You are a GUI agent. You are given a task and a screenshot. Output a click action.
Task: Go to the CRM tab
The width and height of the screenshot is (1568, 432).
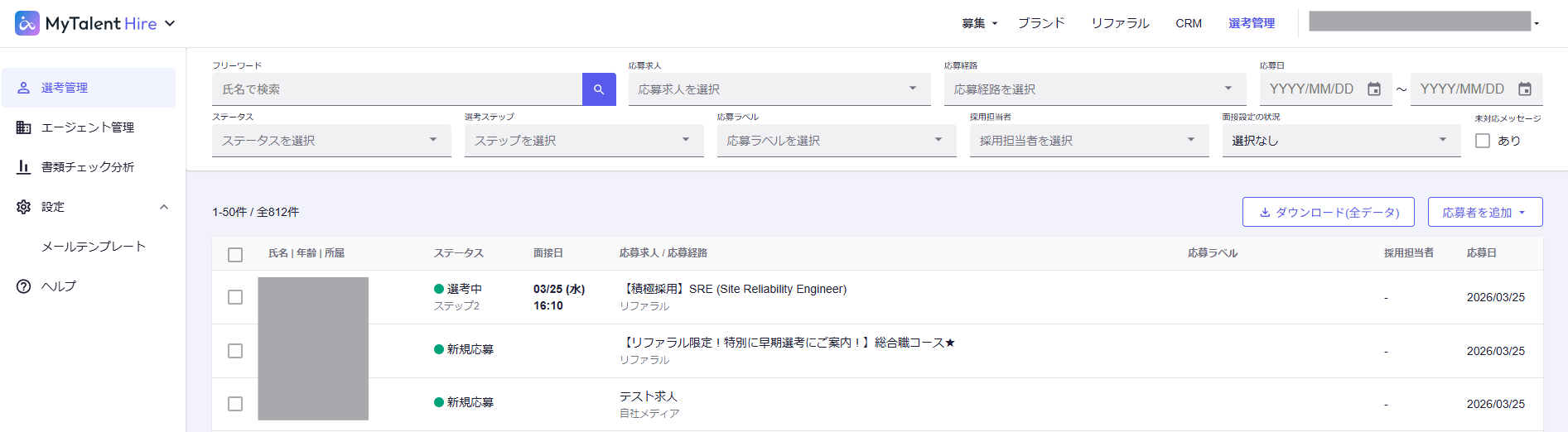pos(1189,23)
